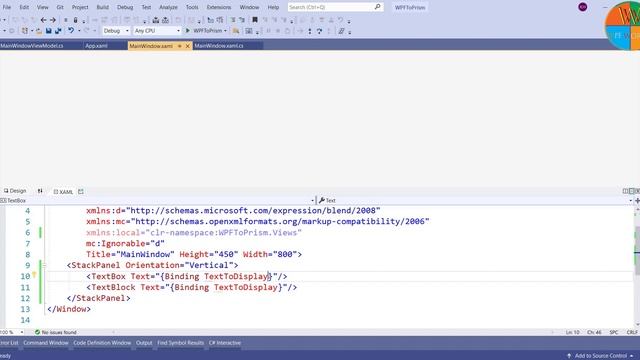Open the Debug configuration dropdown

click(116, 31)
